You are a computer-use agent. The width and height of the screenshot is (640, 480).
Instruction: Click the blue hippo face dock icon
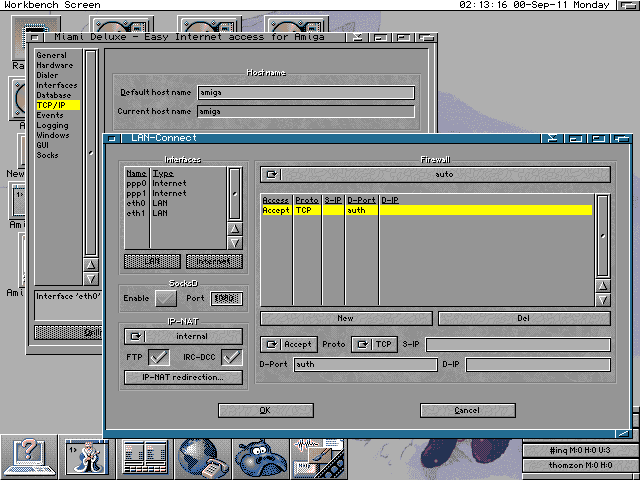coord(260,457)
